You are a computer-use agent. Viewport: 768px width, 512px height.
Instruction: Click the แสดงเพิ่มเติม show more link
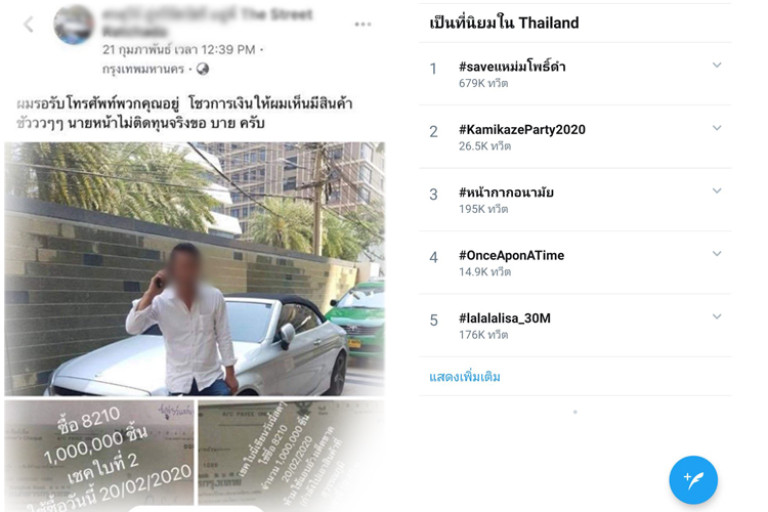(465, 377)
